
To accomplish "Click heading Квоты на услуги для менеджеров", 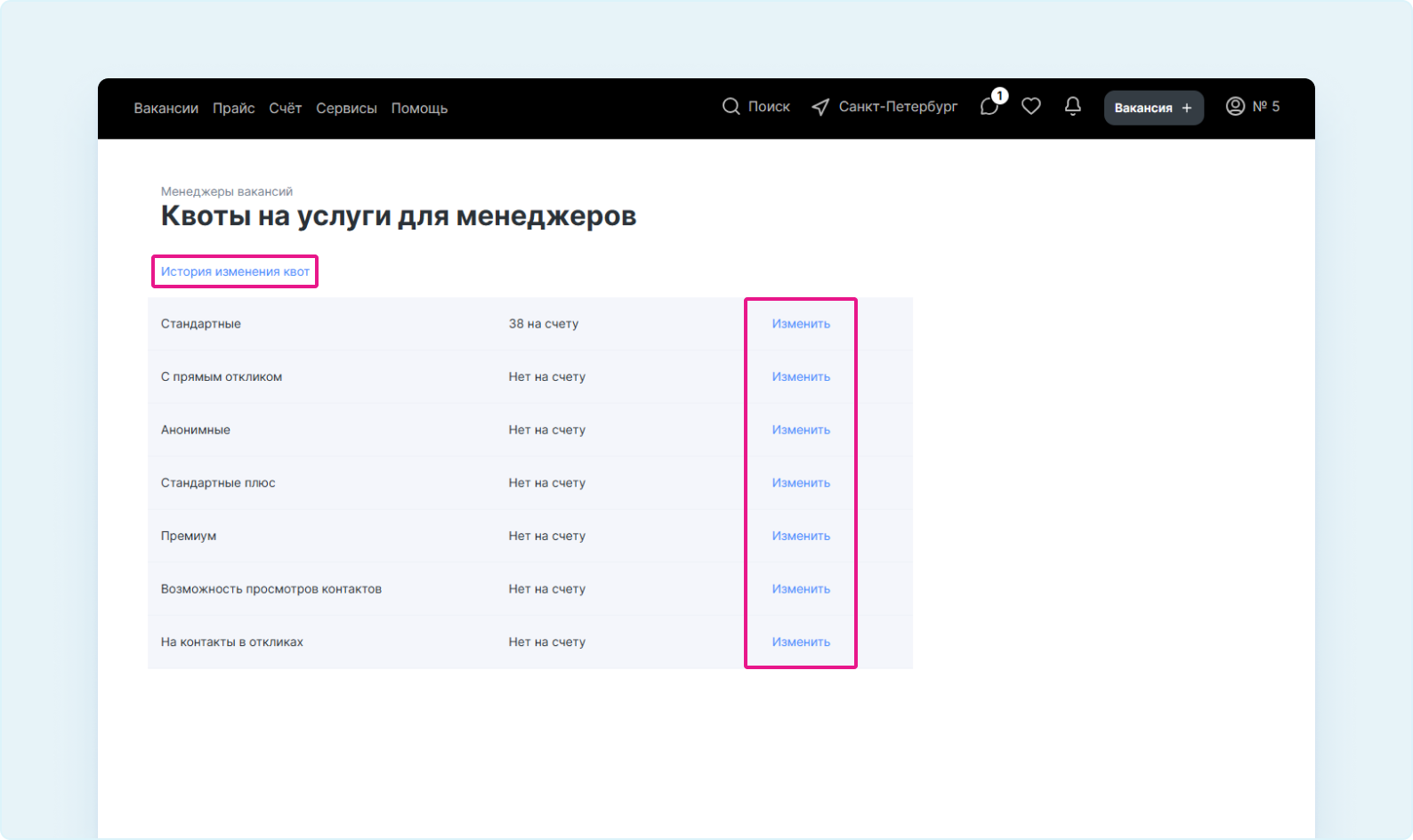I will pos(399,216).
